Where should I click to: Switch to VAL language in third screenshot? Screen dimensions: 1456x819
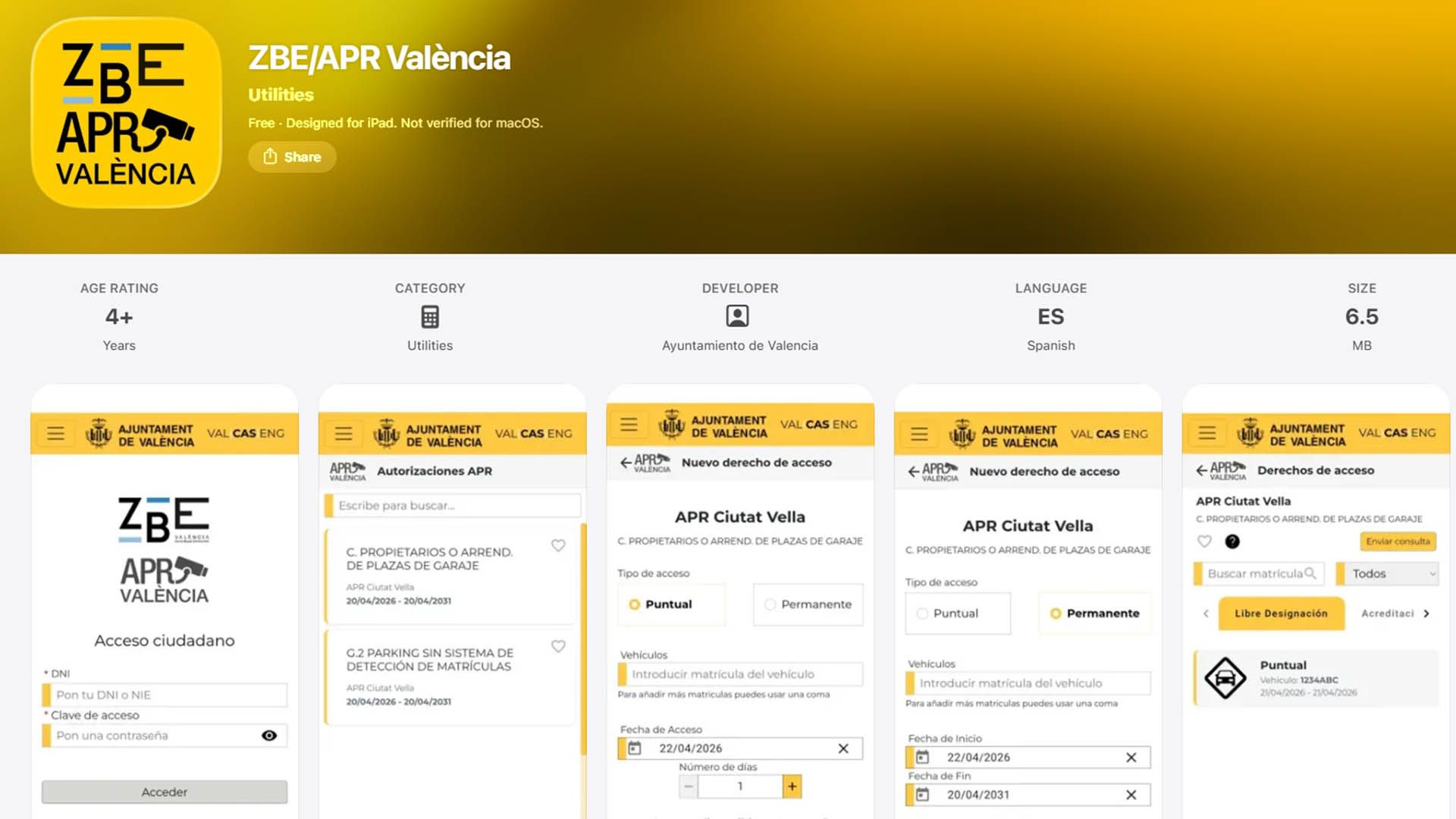(x=791, y=425)
